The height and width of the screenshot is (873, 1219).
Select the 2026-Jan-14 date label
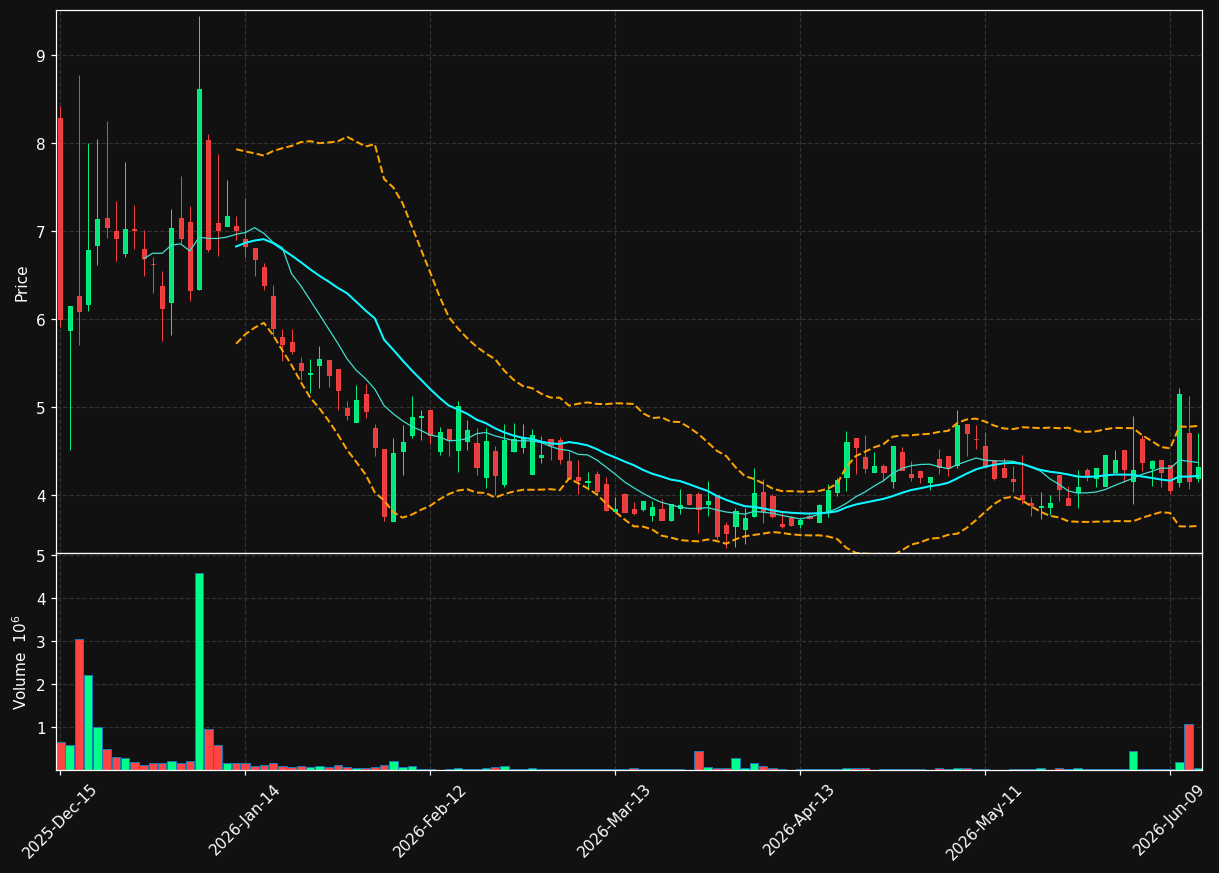pos(244,821)
